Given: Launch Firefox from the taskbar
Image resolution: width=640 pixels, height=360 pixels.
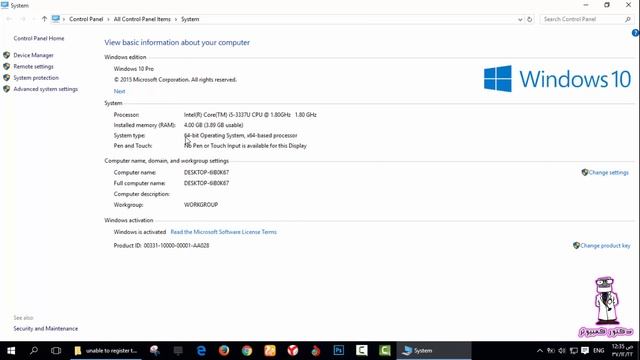Looking at the screenshot, I should tap(224, 351).
